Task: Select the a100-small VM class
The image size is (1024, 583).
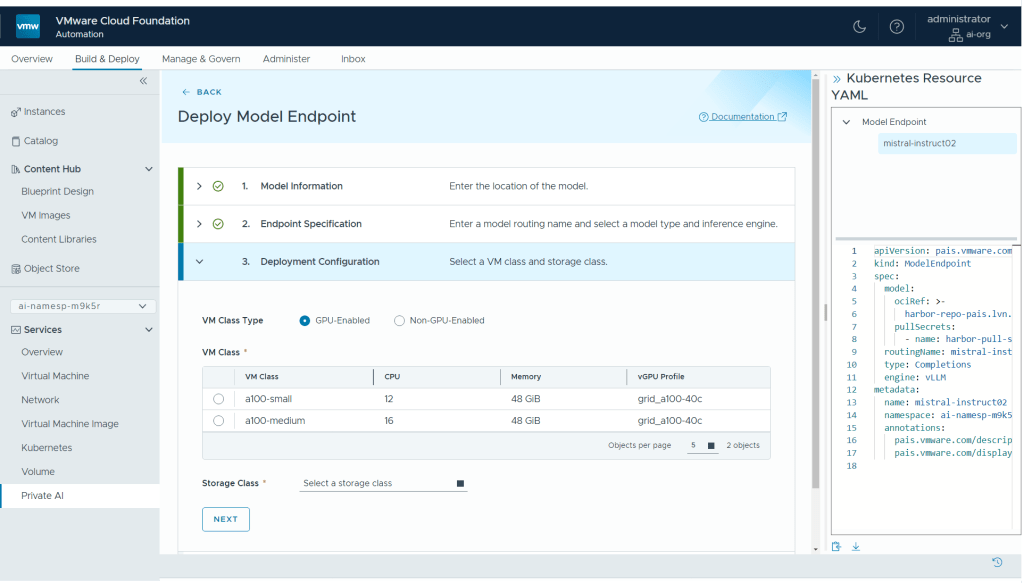Action: pos(218,399)
